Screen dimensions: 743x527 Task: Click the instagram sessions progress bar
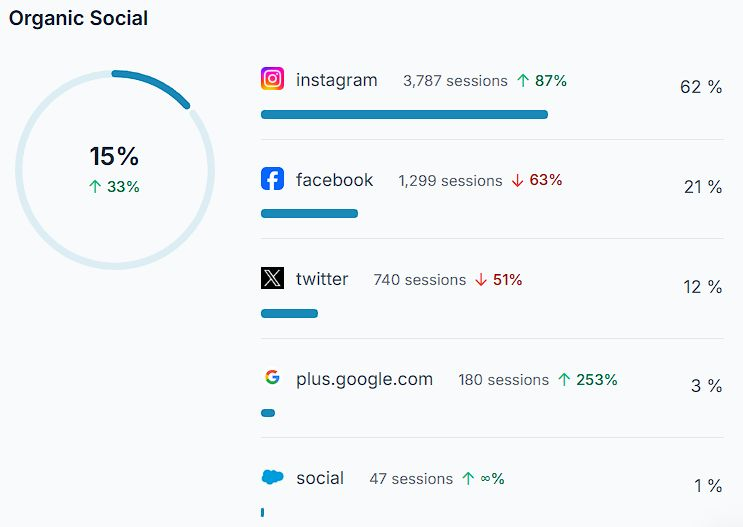[x=404, y=114]
